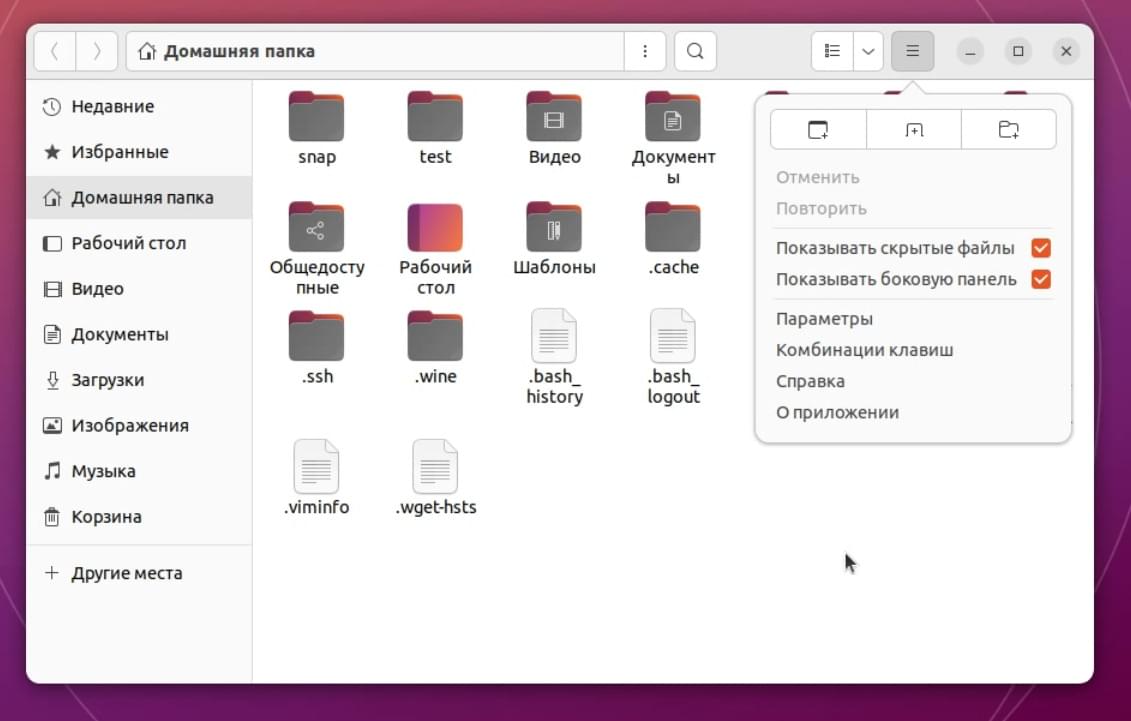Select the test folder icon
Viewport: 1131px width, 721px height.
[435, 117]
